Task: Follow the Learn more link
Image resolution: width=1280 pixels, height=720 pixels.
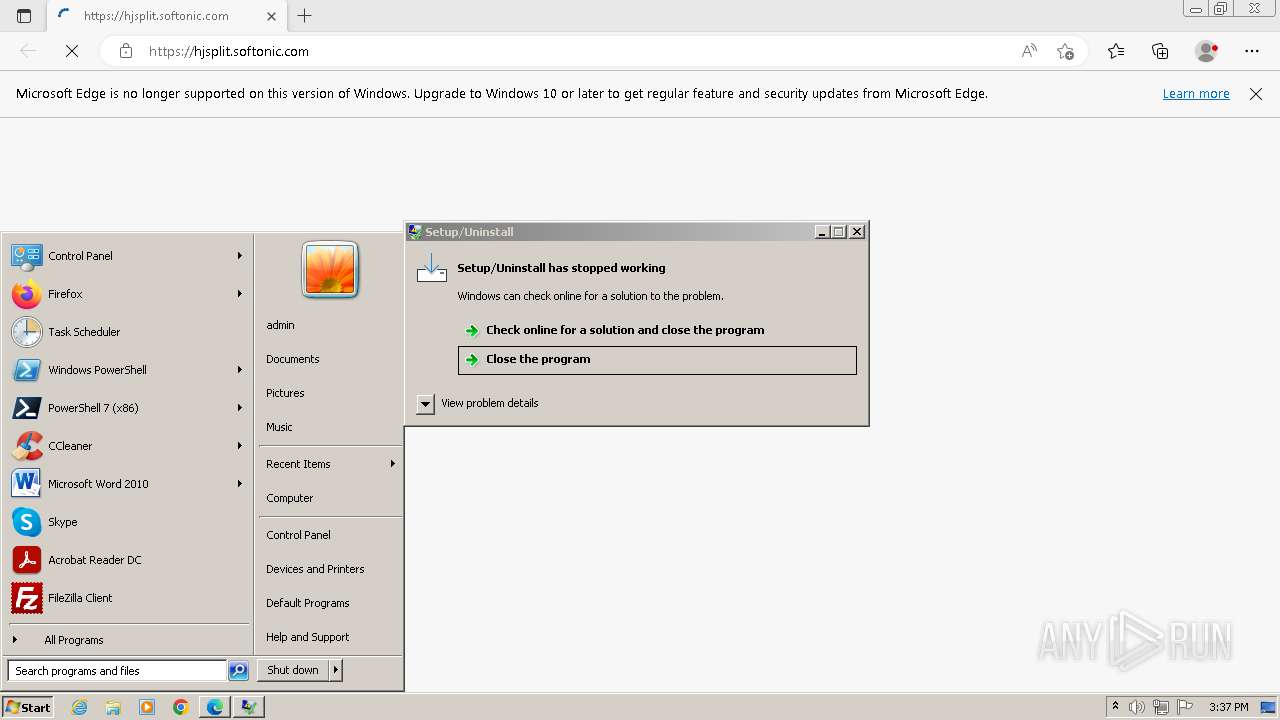Action: (1196, 94)
